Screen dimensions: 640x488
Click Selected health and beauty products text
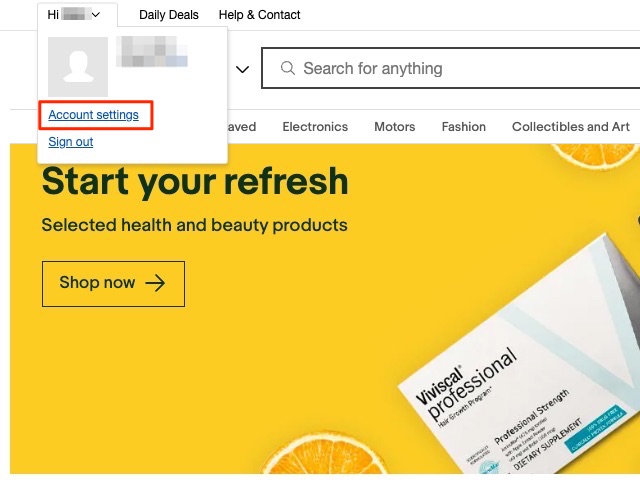[x=194, y=225]
